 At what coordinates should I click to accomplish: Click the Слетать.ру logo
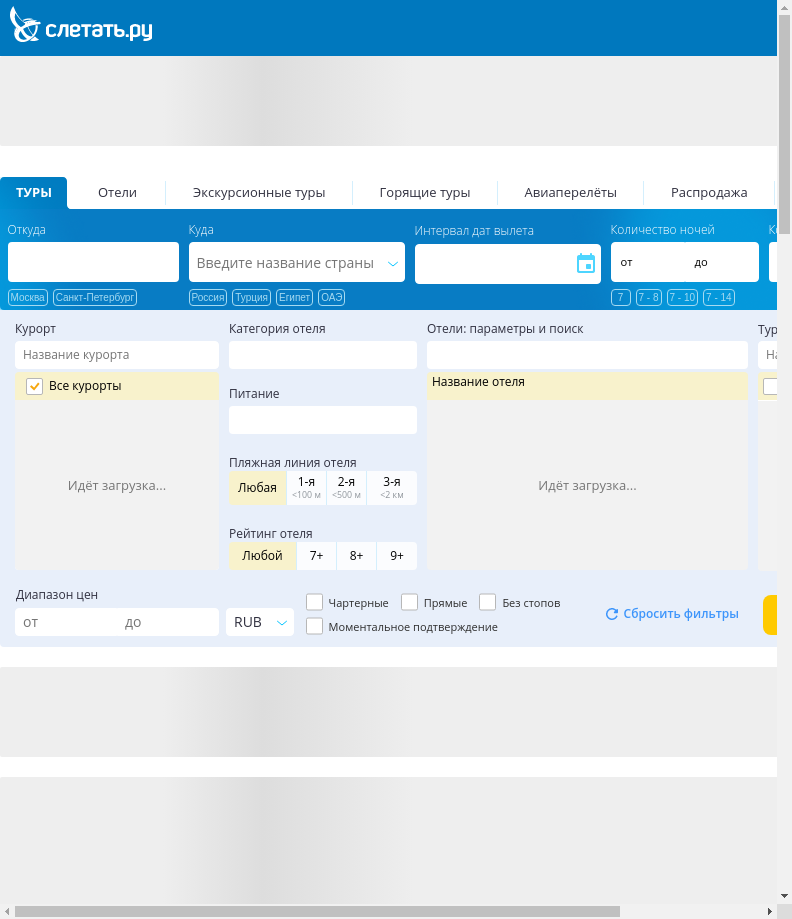81,25
